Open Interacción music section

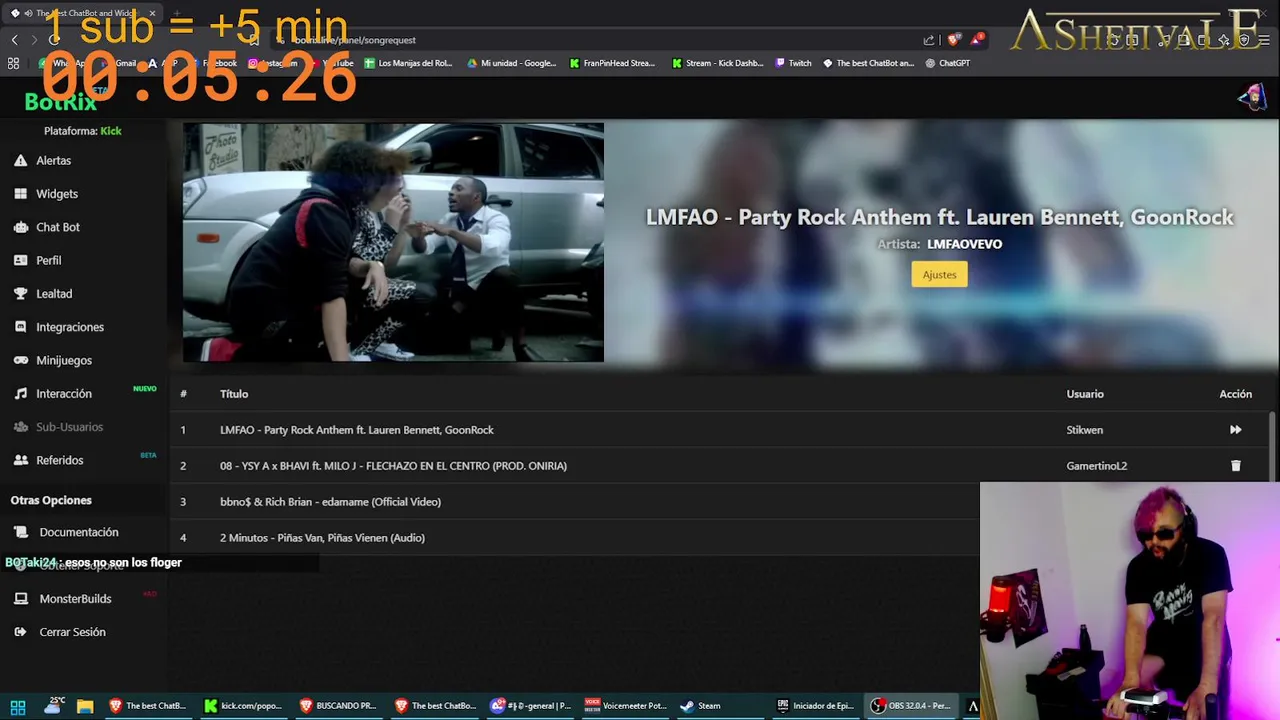[53, 394]
